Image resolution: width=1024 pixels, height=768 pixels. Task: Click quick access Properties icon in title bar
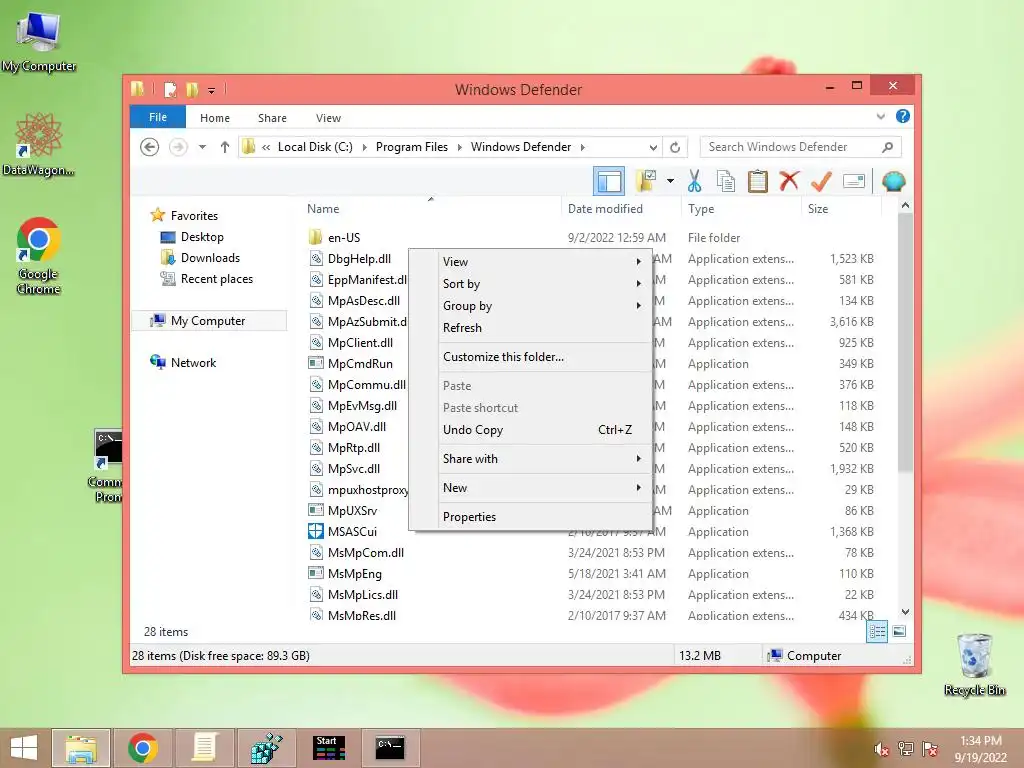170,89
